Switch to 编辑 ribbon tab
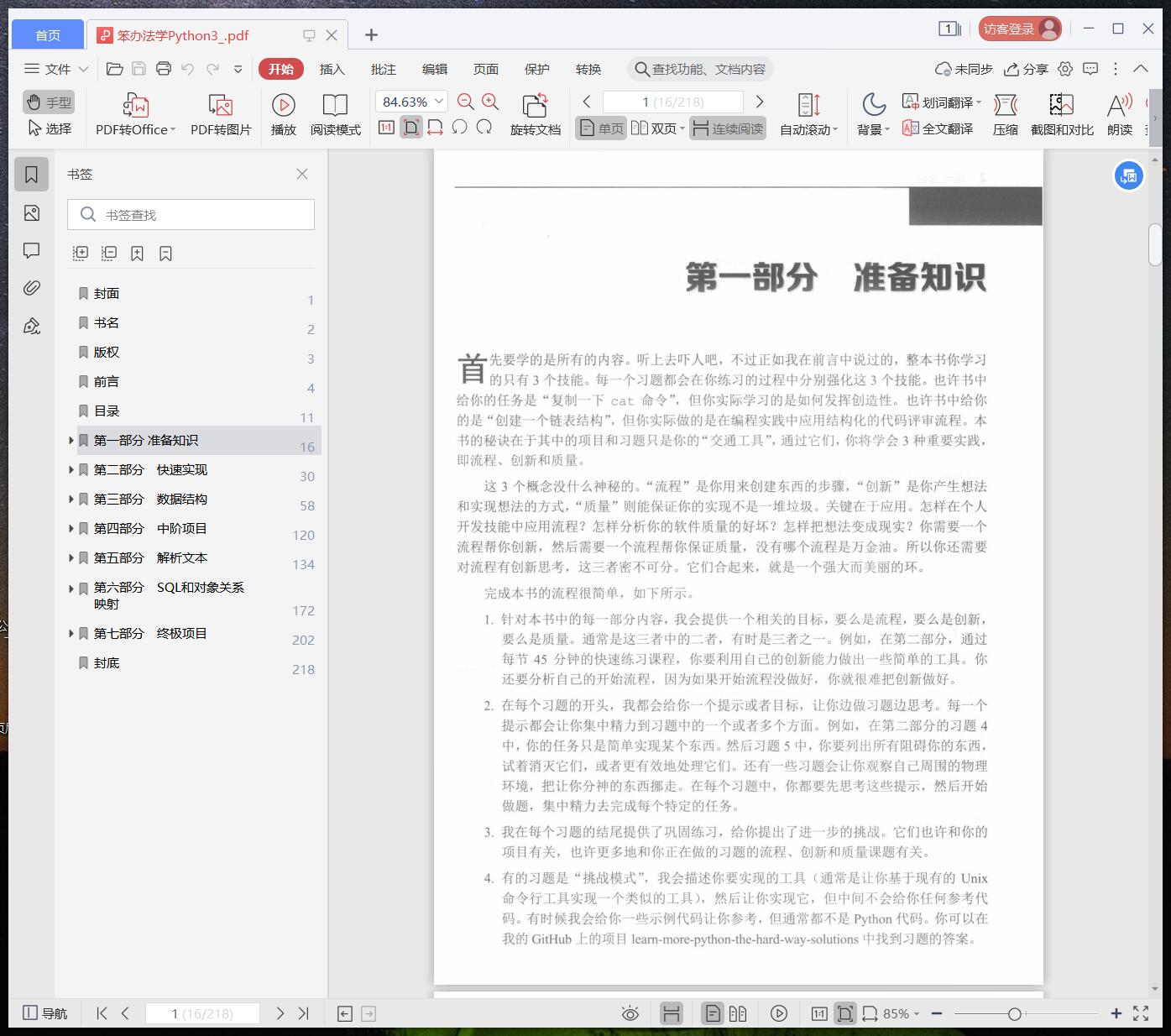 [435, 69]
